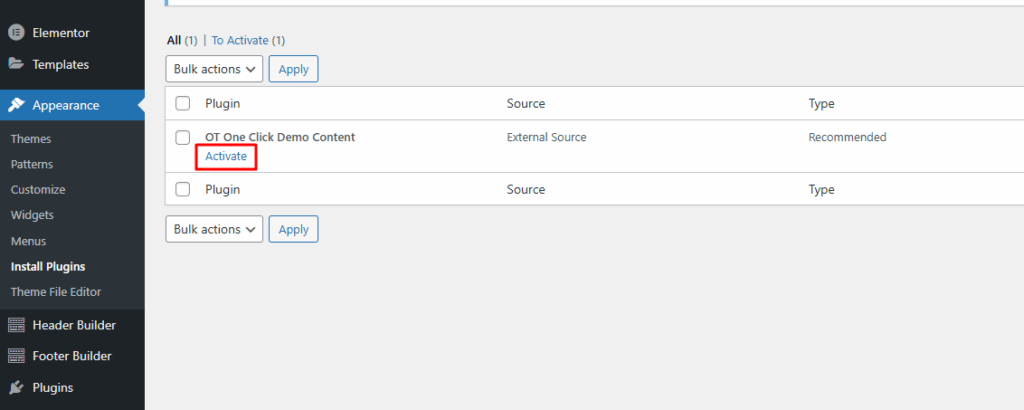Open the bottom Bulk actions dropdown

pyautogui.click(x=213, y=229)
